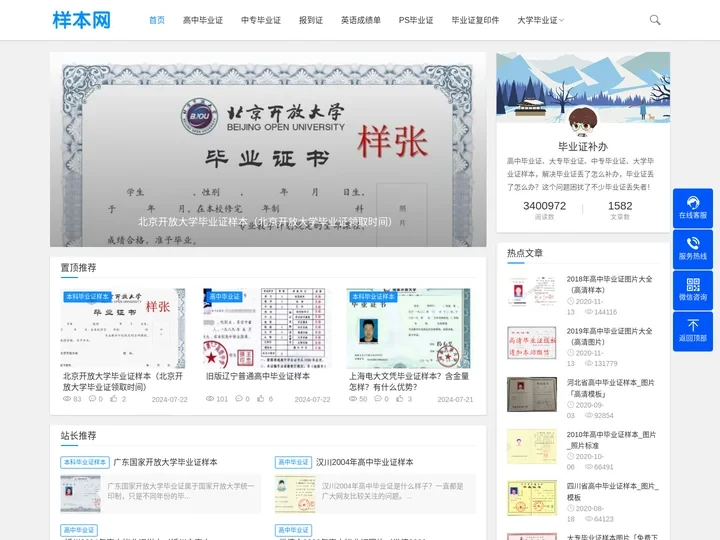
Task: Click 本科毕业证样本 tag beside 广东国家开放大学
Action: [x=85, y=462]
